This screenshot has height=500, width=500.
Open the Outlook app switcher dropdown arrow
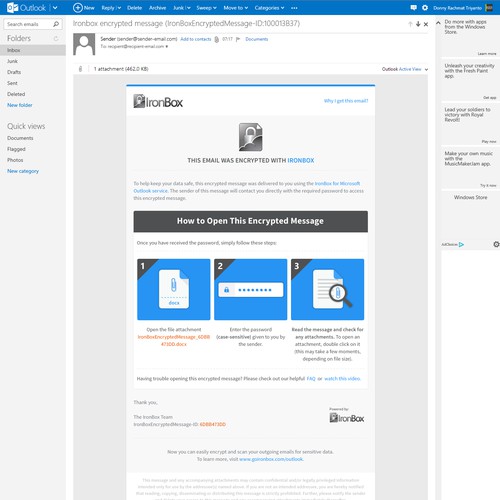click(55, 8)
